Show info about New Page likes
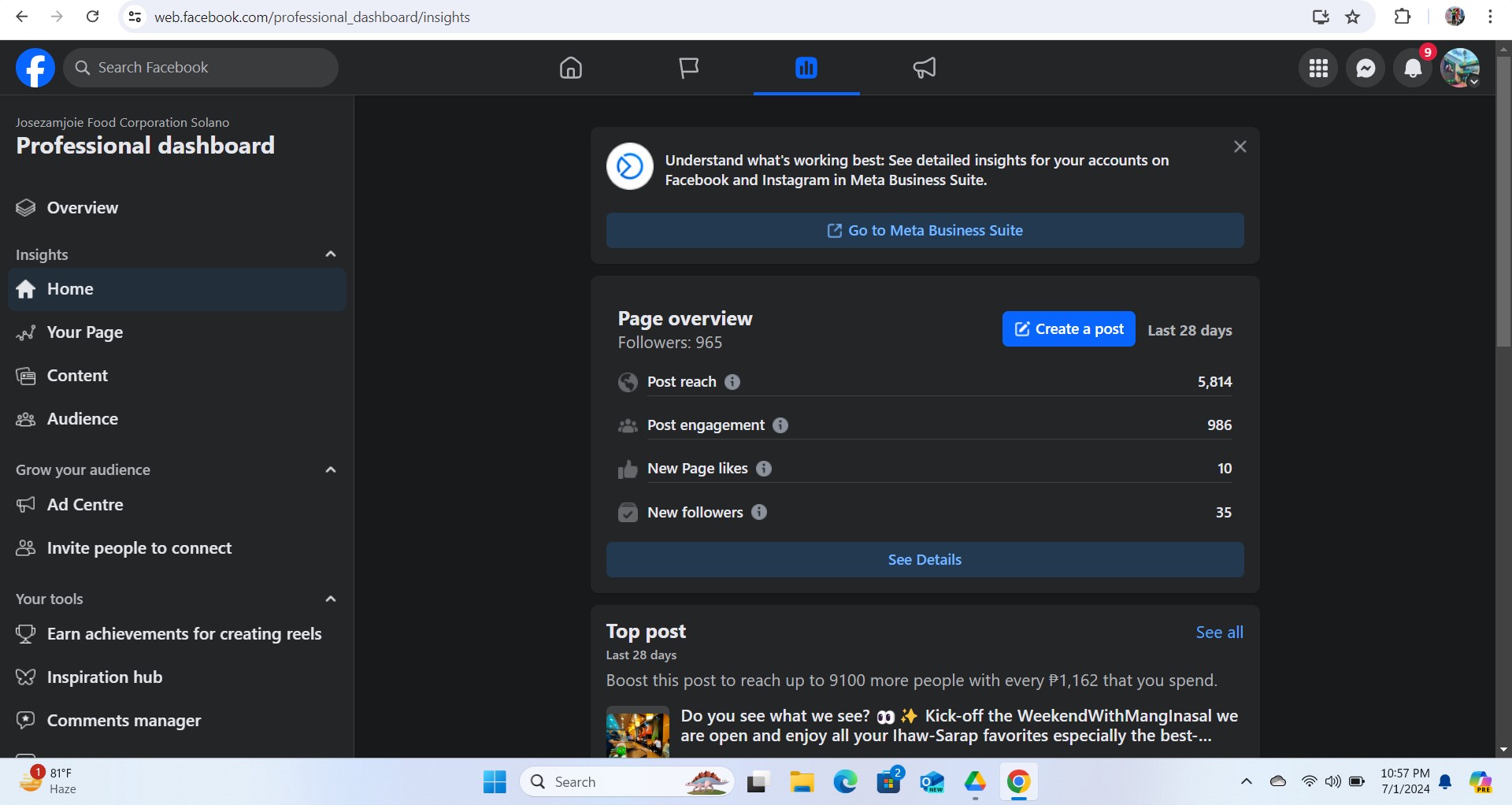The width and height of the screenshot is (1512, 805). (x=764, y=469)
